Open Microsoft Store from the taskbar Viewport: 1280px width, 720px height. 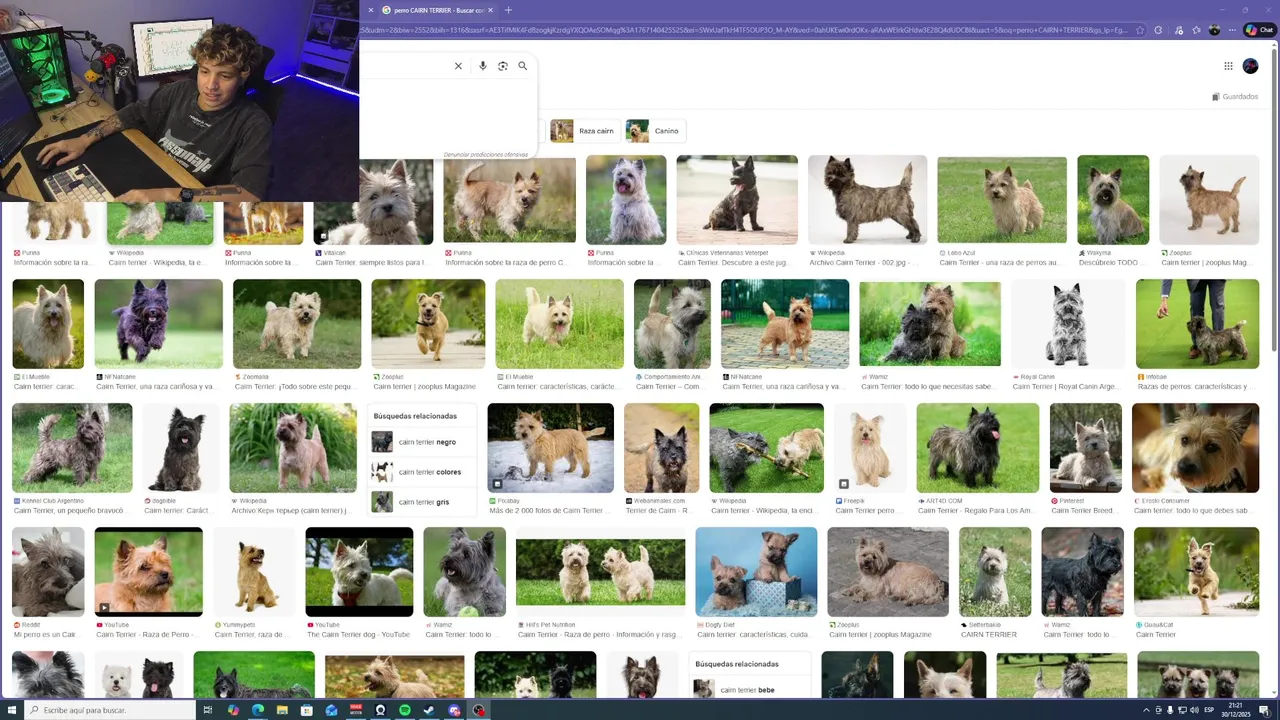[307, 710]
